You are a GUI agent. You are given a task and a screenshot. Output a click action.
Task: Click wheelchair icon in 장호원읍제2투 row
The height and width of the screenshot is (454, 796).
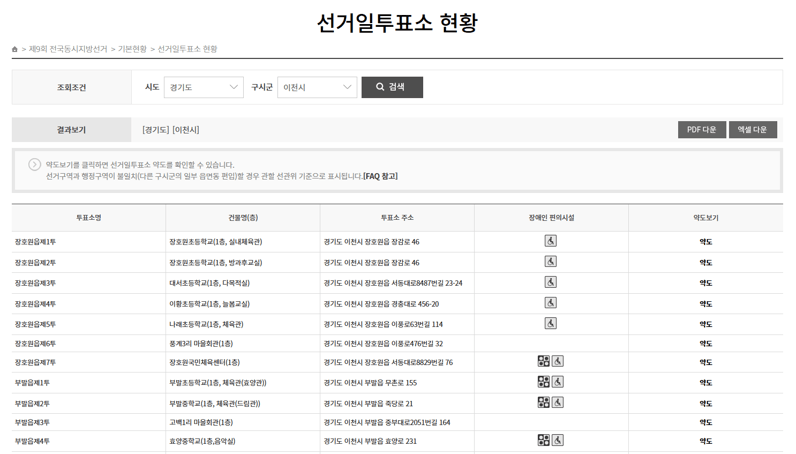coord(551,262)
